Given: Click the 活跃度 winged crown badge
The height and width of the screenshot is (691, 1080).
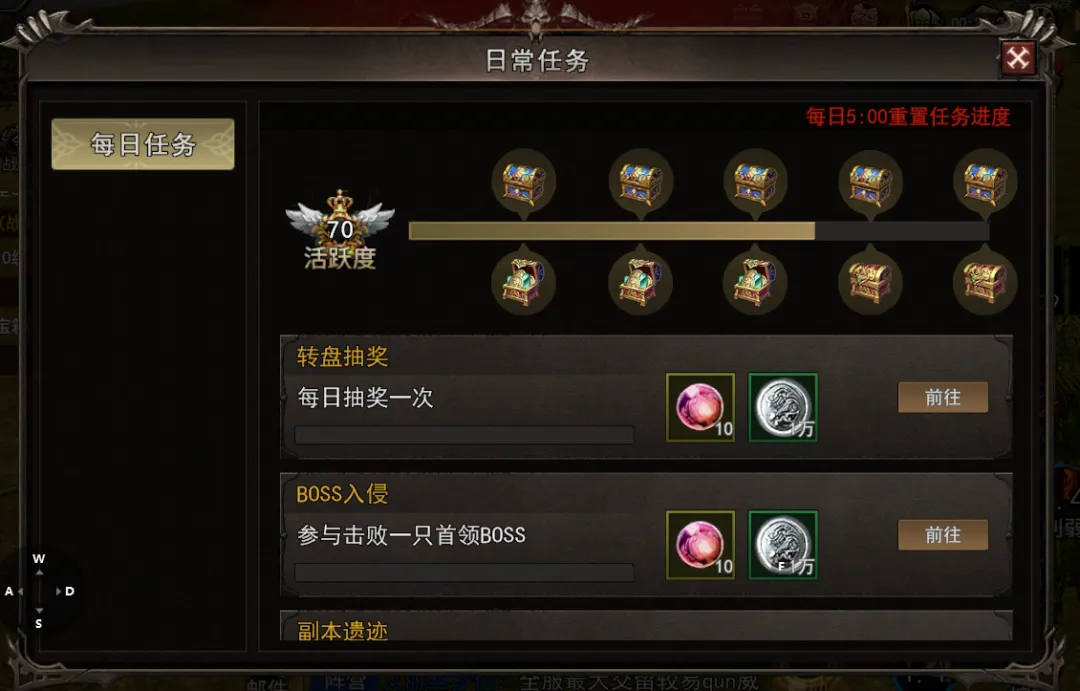Looking at the screenshot, I should click(340, 229).
